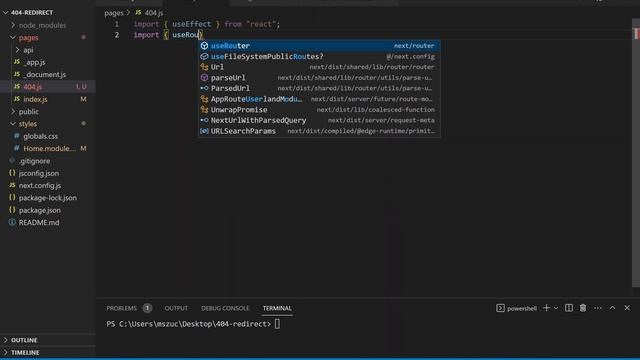Click the cube icon of useRouter suggestion
The width and height of the screenshot is (640, 360).
tap(204, 46)
